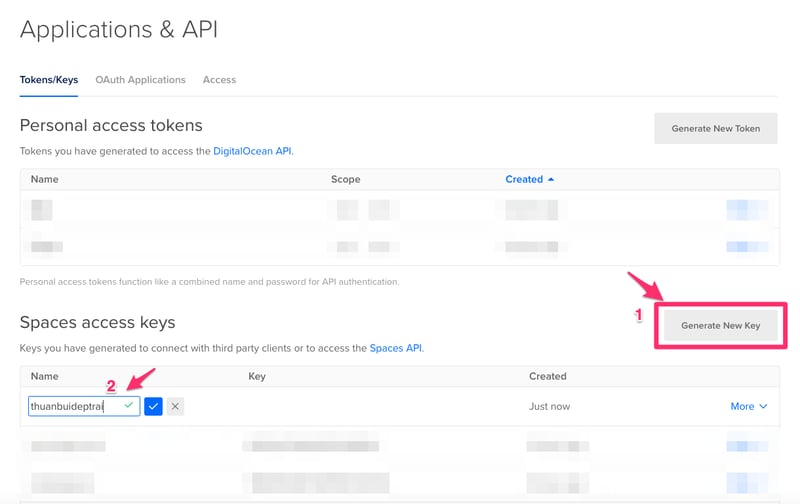Click the Generate New Token button

[x=715, y=128]
